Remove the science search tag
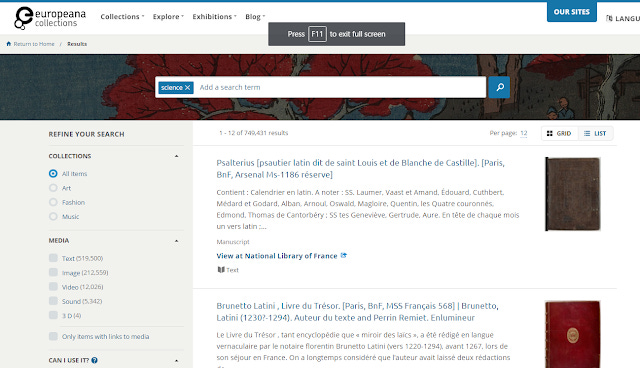 click(x=187, y=87)
